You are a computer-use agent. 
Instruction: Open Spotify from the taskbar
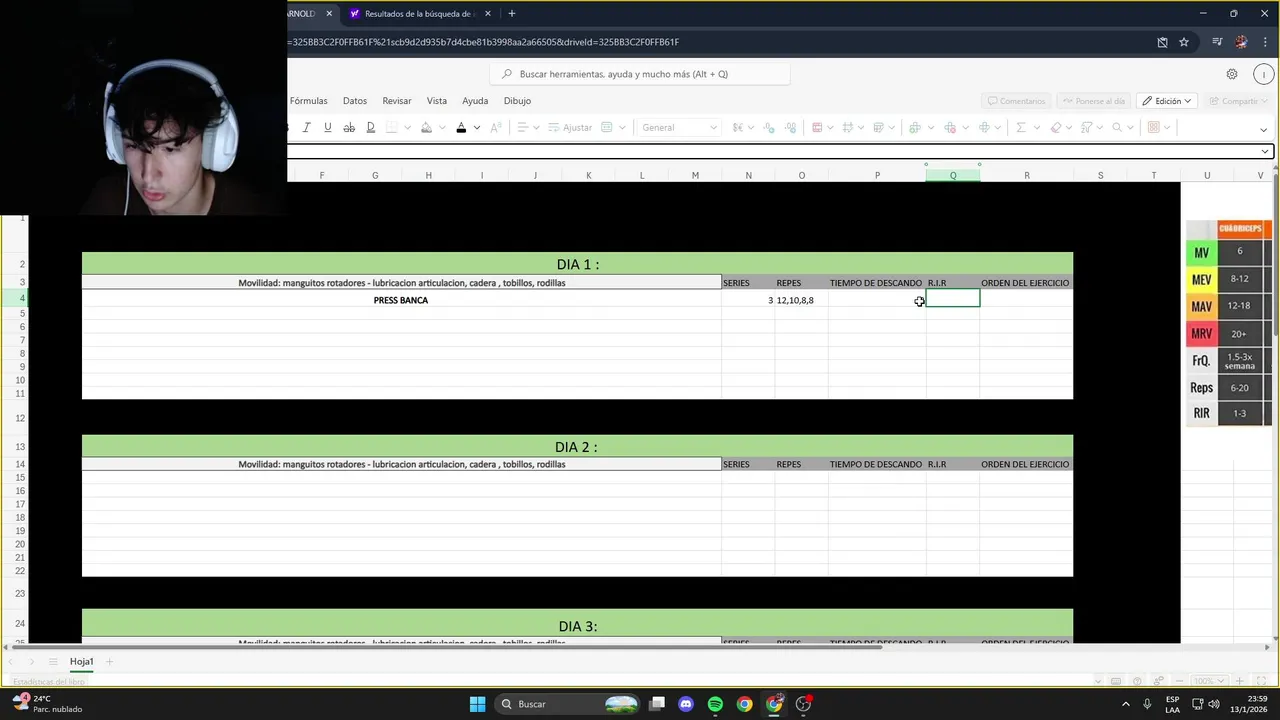pos(715,704)
